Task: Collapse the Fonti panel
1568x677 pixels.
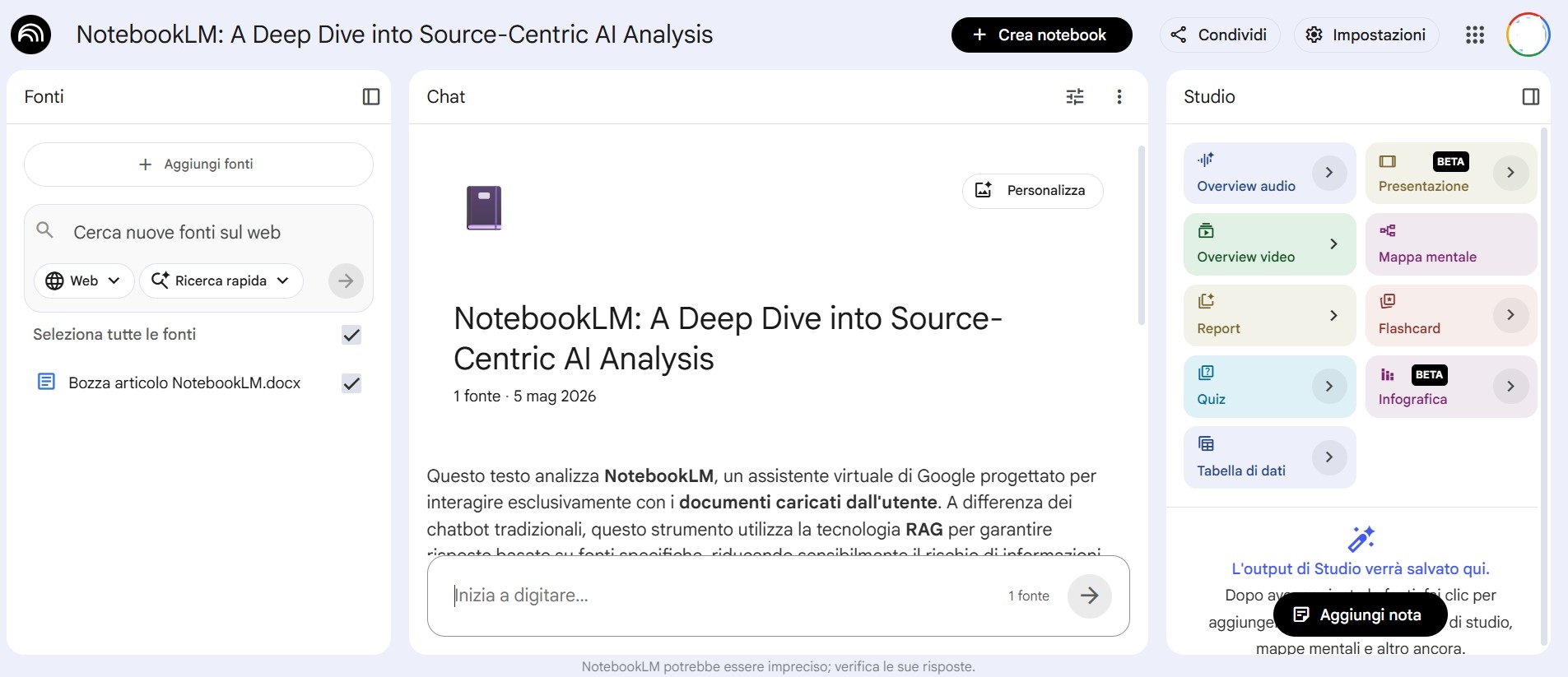Action: (x=371, y=97)
